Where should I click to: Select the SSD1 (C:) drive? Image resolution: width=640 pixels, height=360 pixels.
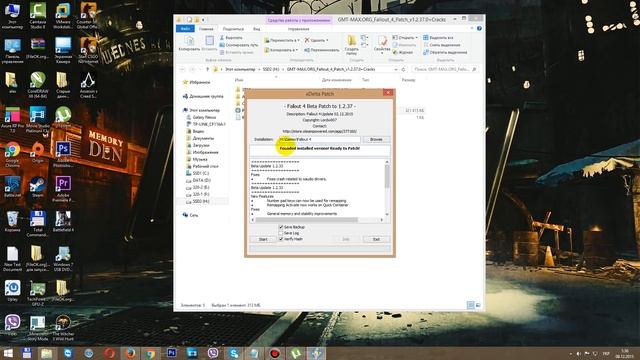click(198, 173)
